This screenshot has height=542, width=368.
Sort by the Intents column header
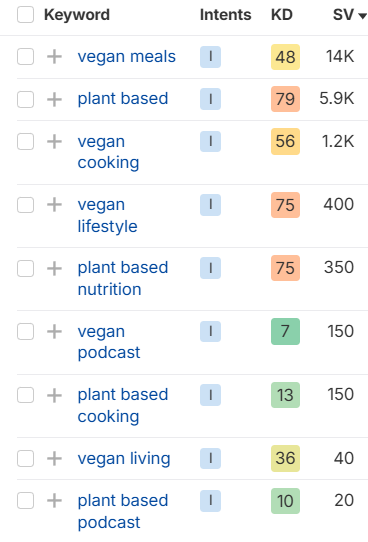coord(226,15)
